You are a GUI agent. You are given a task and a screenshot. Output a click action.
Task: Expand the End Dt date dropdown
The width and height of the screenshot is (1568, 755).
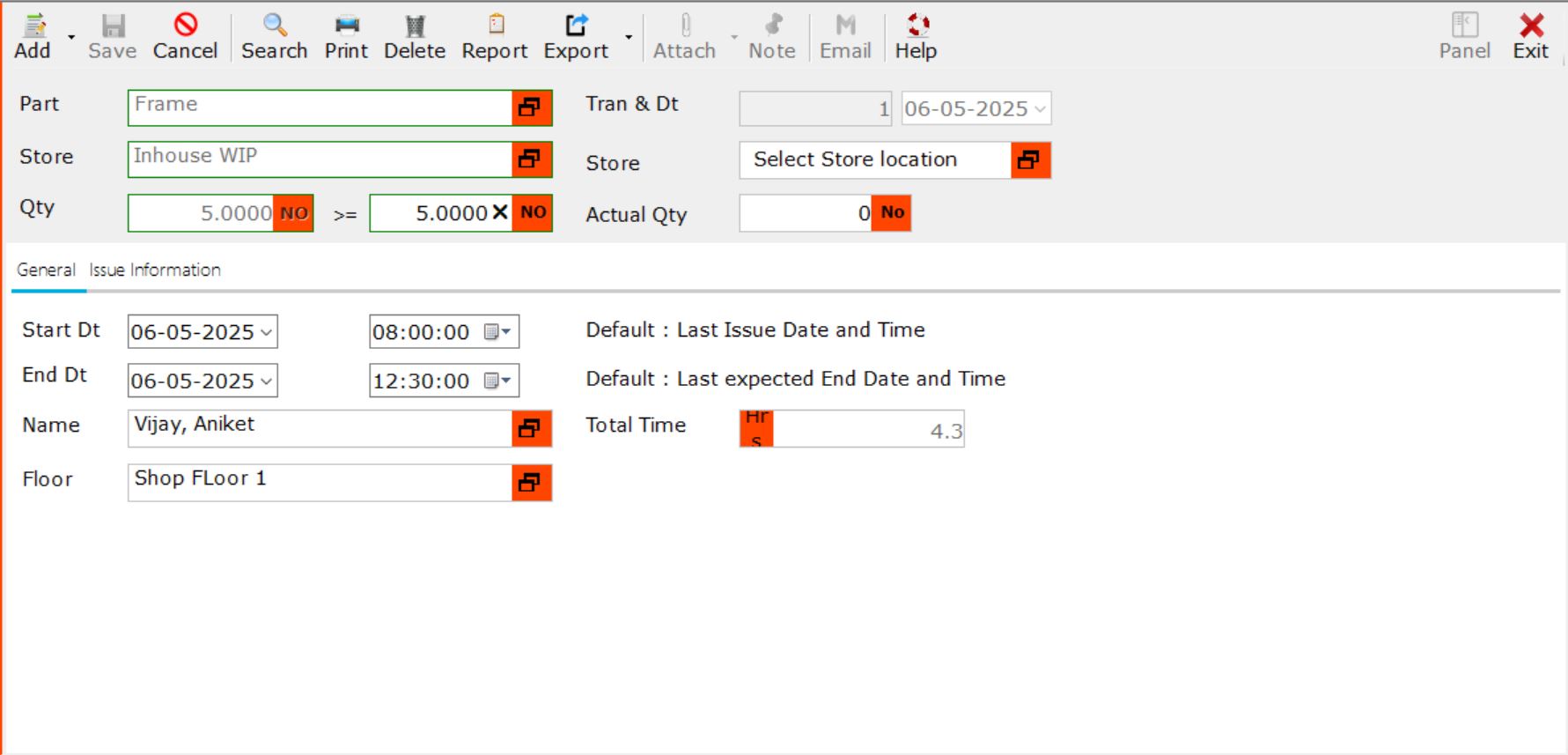tap(266, 381)
